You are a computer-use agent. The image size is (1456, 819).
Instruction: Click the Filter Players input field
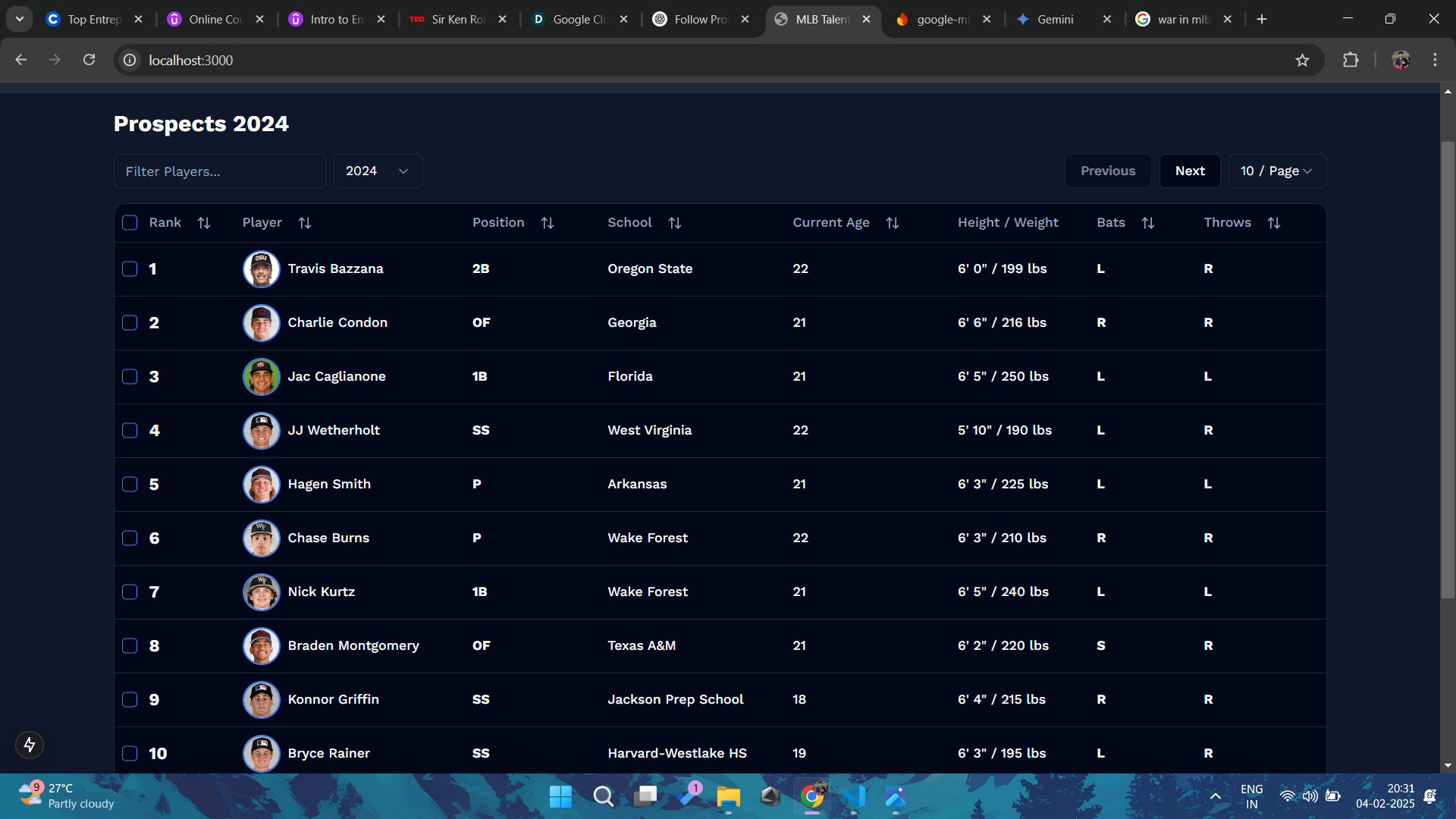(219, 171)
